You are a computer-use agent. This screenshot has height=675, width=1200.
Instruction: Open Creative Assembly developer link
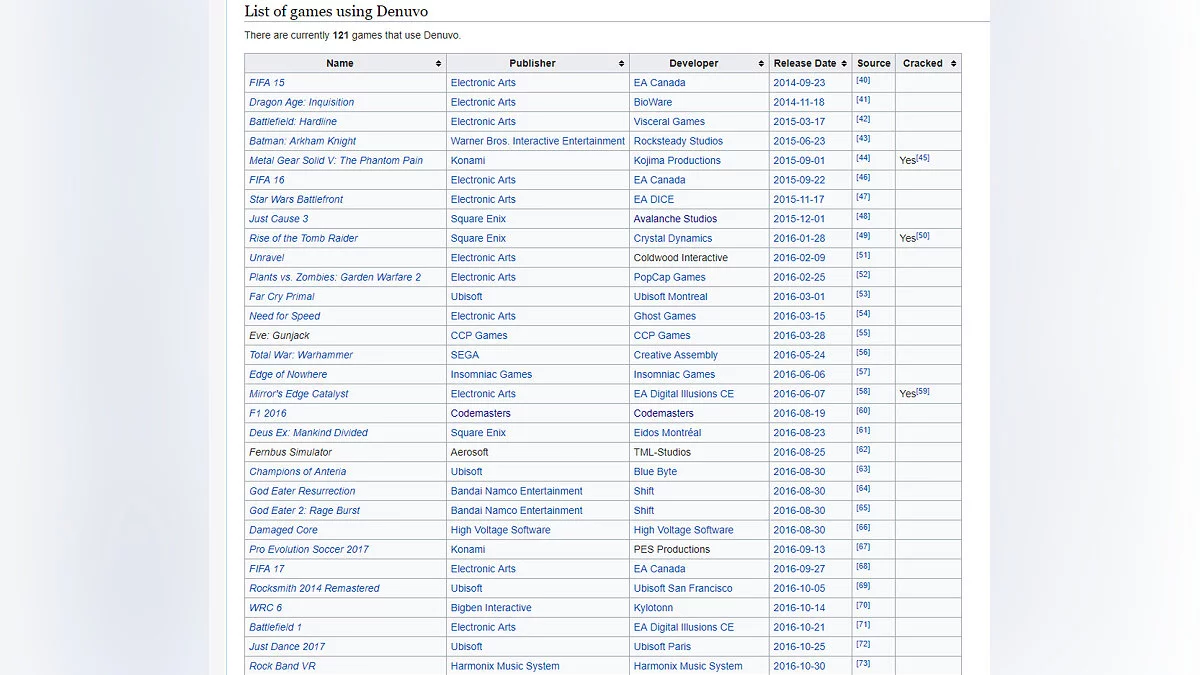pos(675,355)
